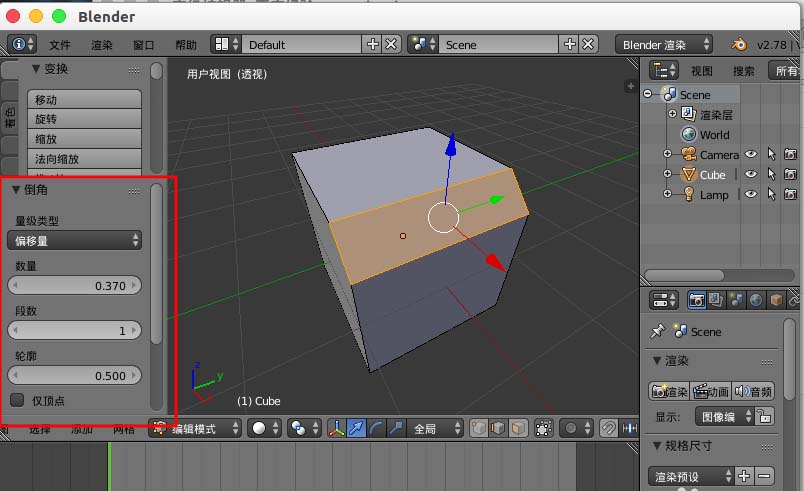The image size is (804, 491).
Task: Click the 缩放 button
Action: [85, 138]
